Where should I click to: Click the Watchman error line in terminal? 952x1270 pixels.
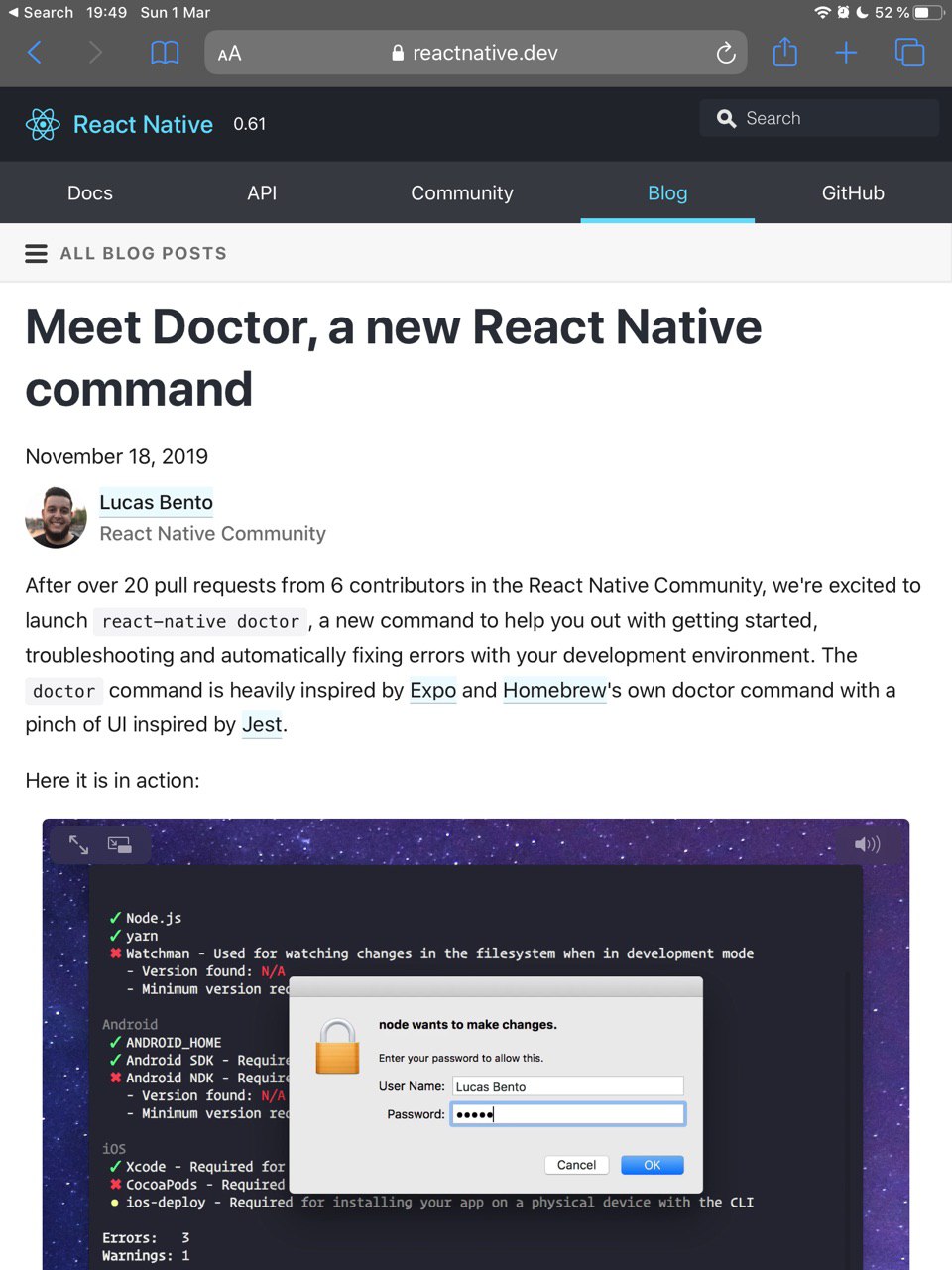point(431,953)
